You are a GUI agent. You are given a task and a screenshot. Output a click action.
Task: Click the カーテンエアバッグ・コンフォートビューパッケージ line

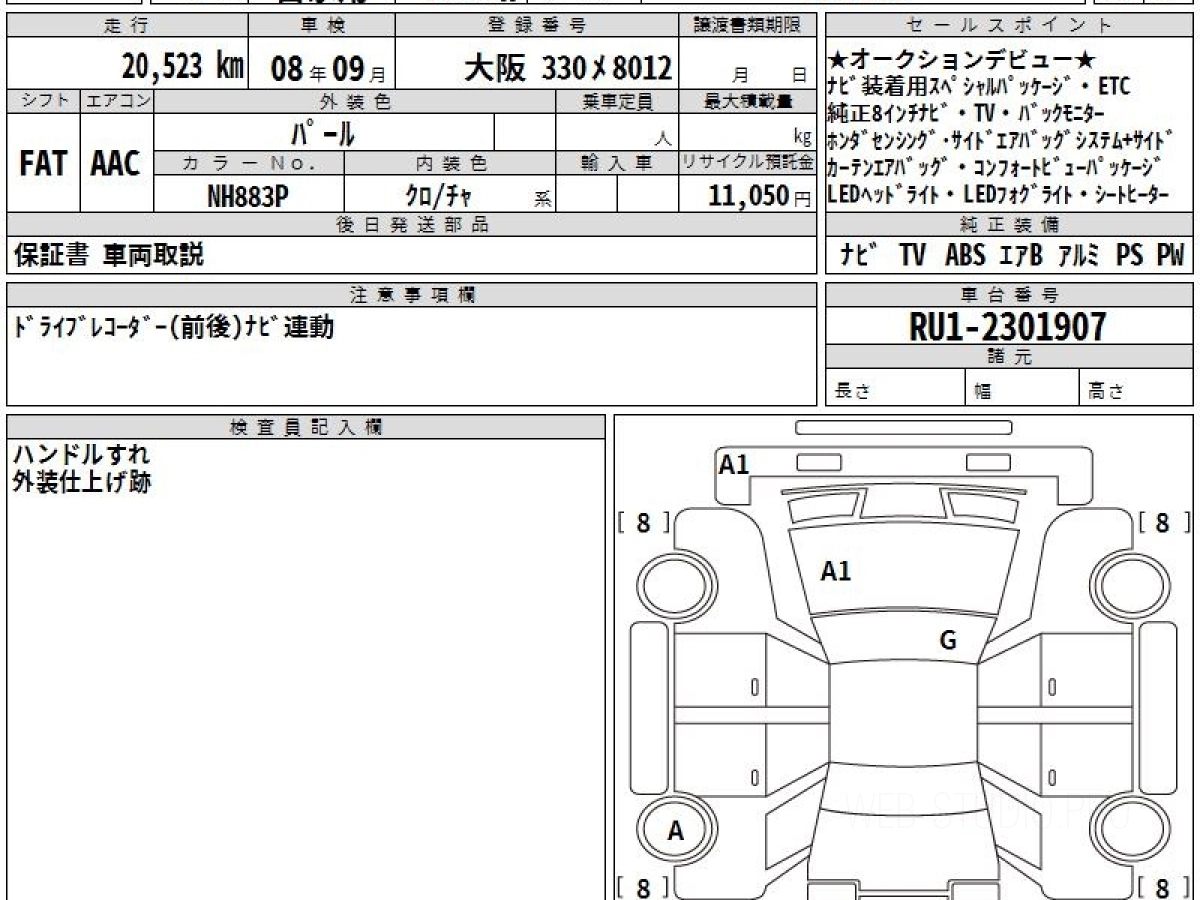pyautogui.click(x=995, y=167)
